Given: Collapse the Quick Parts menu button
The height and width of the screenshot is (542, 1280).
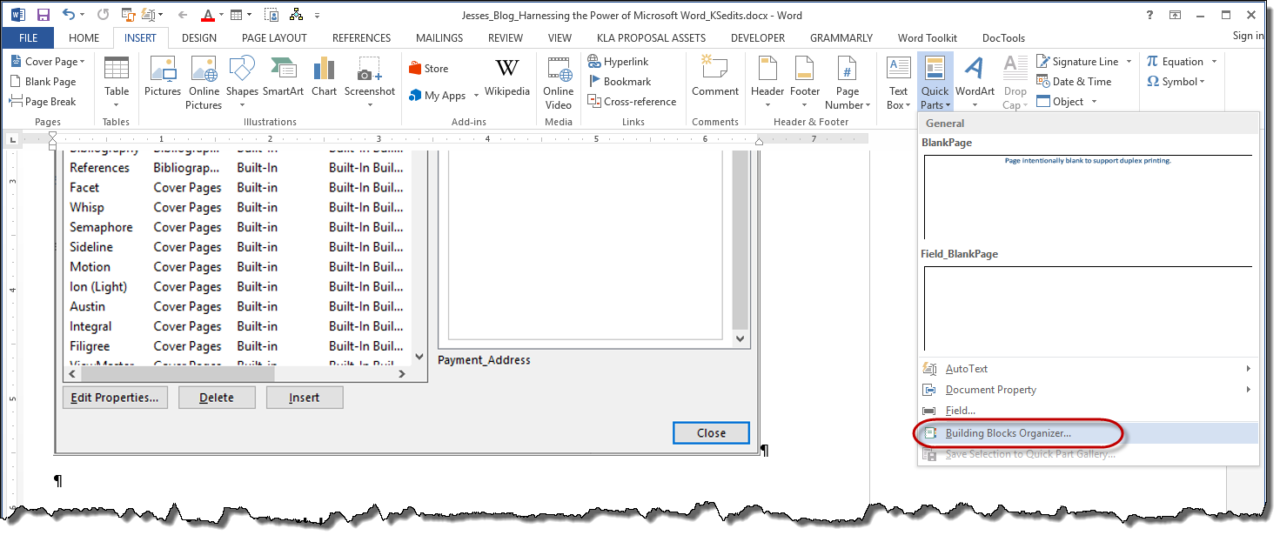Looking at the screenshot, I should (935, 82).
